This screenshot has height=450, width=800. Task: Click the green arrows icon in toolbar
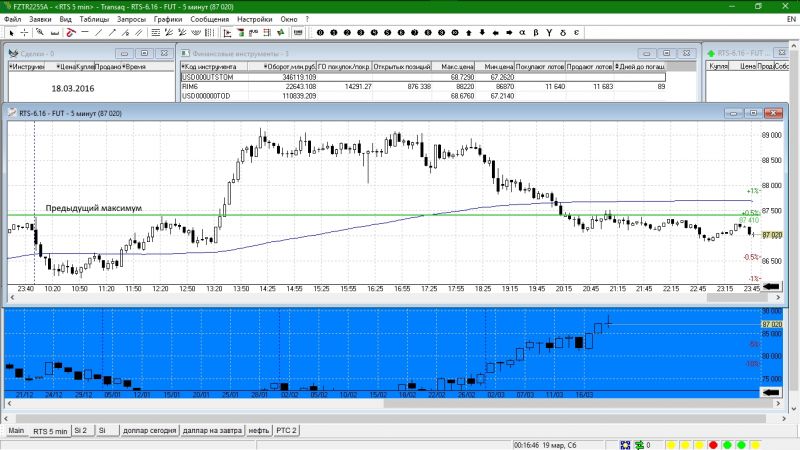click(x=281, y=33)
